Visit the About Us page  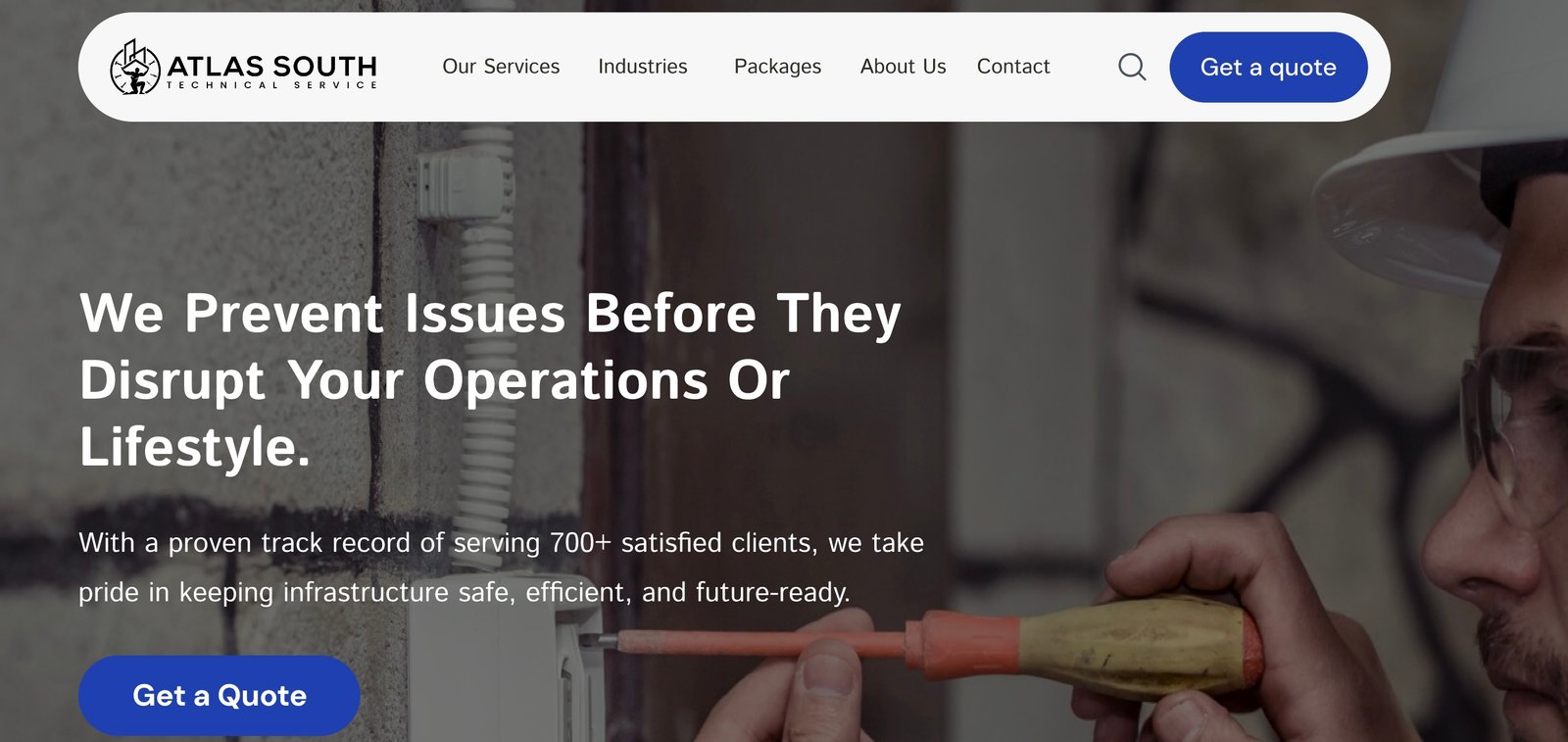coord(904,67)
